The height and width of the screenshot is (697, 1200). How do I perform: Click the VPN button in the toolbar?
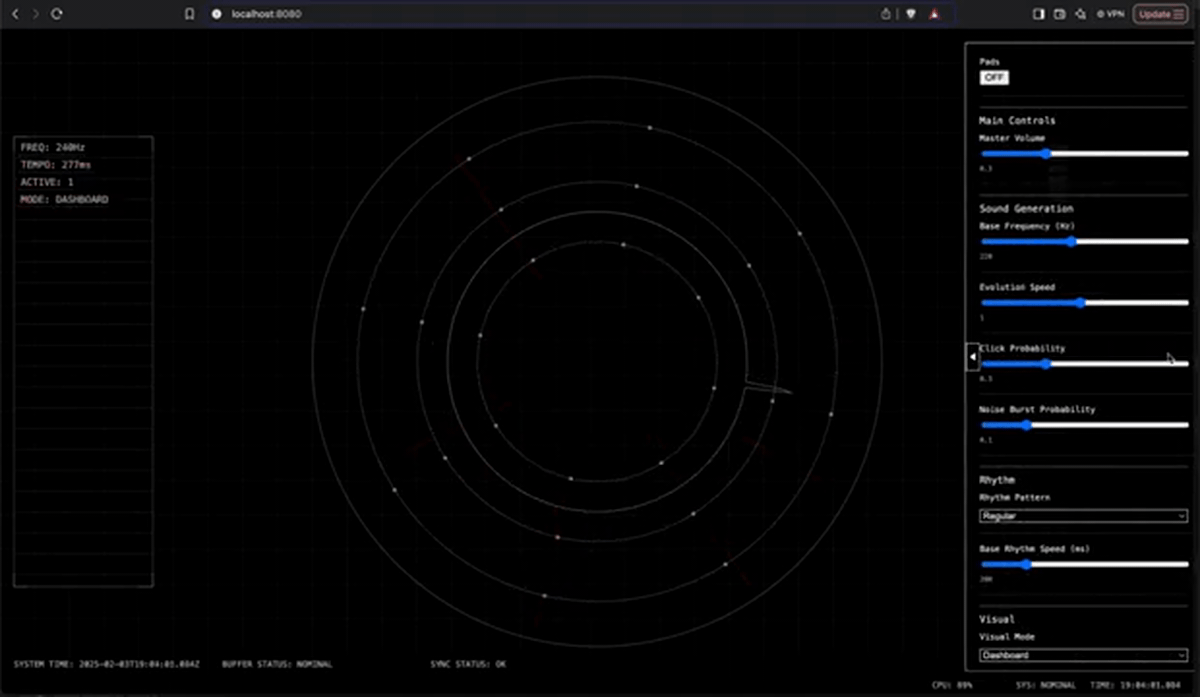tap(1110, 14)
